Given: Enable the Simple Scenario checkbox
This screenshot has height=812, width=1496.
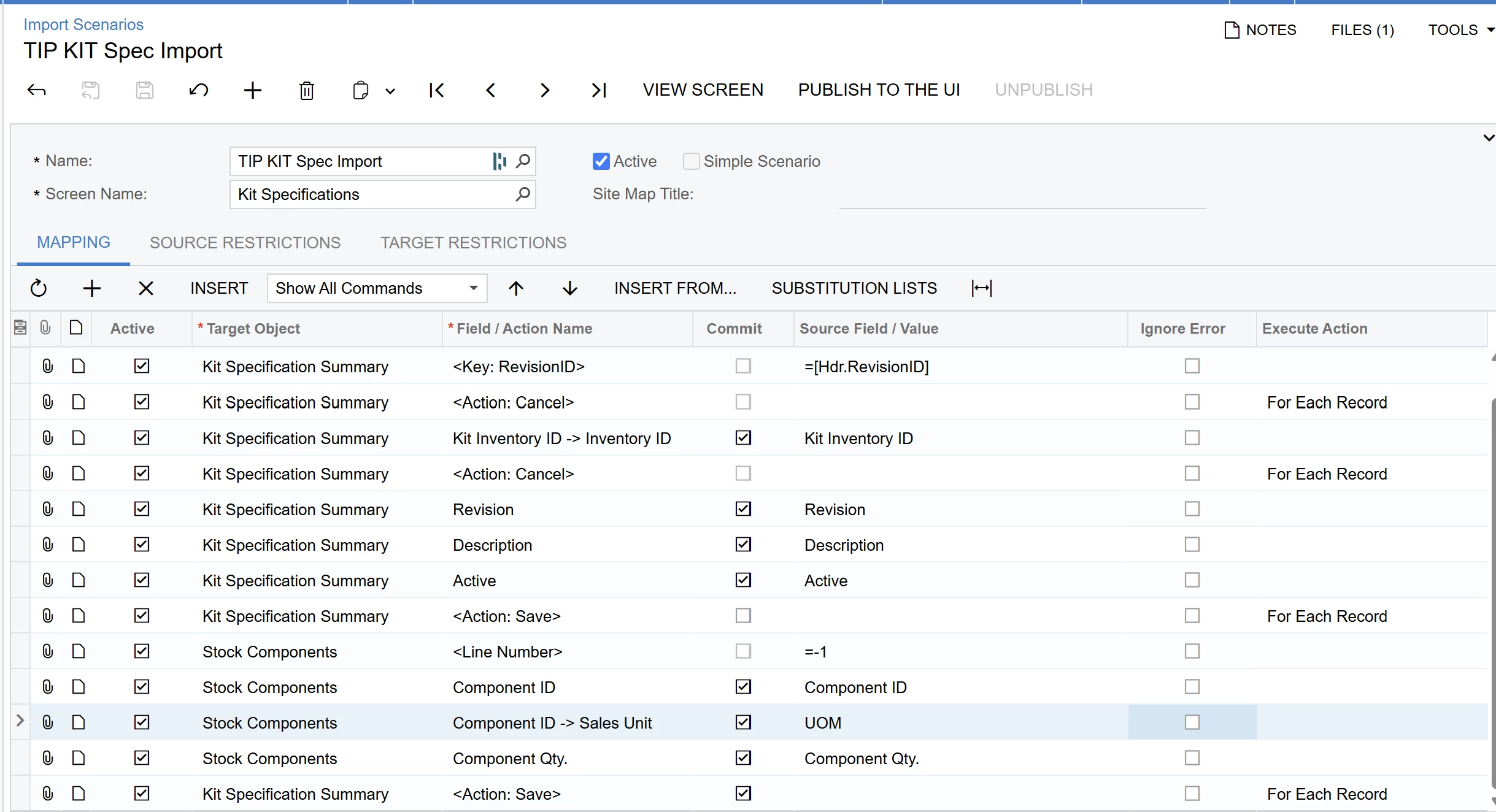Looking at the screenshot, I should [691, 161].
